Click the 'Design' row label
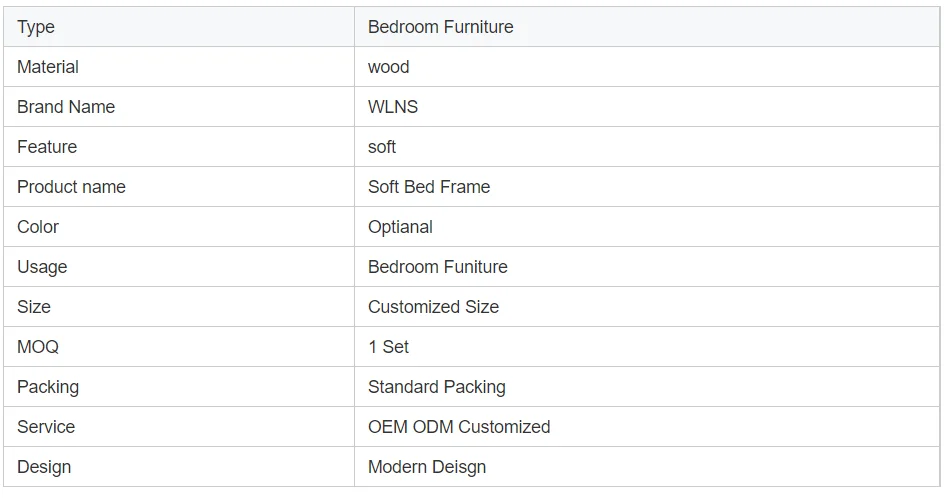This screenshot has width=947, height=498. coord(44,467)
